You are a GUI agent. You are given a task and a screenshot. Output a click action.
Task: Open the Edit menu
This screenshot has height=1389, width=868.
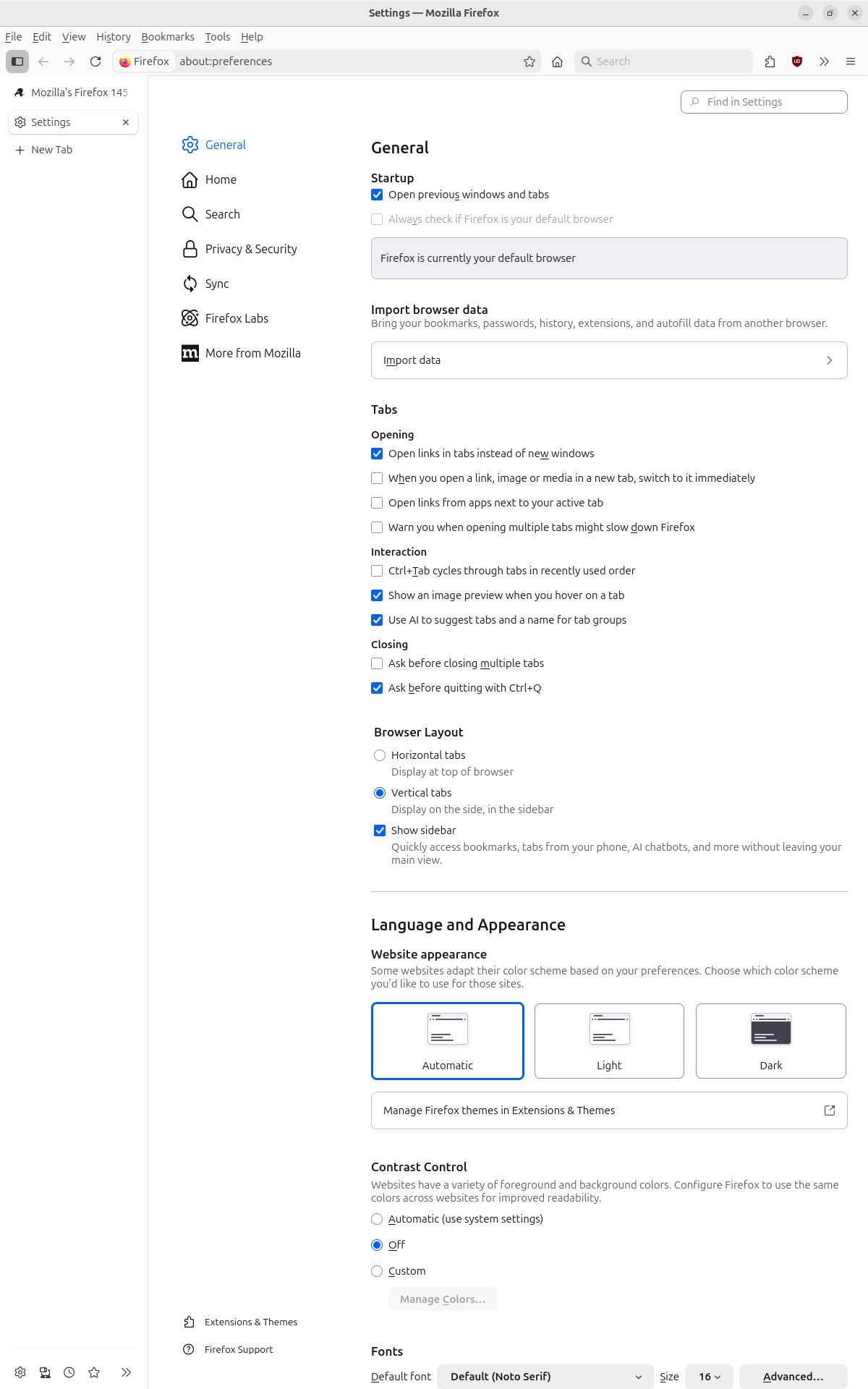(x=42, y=37)
